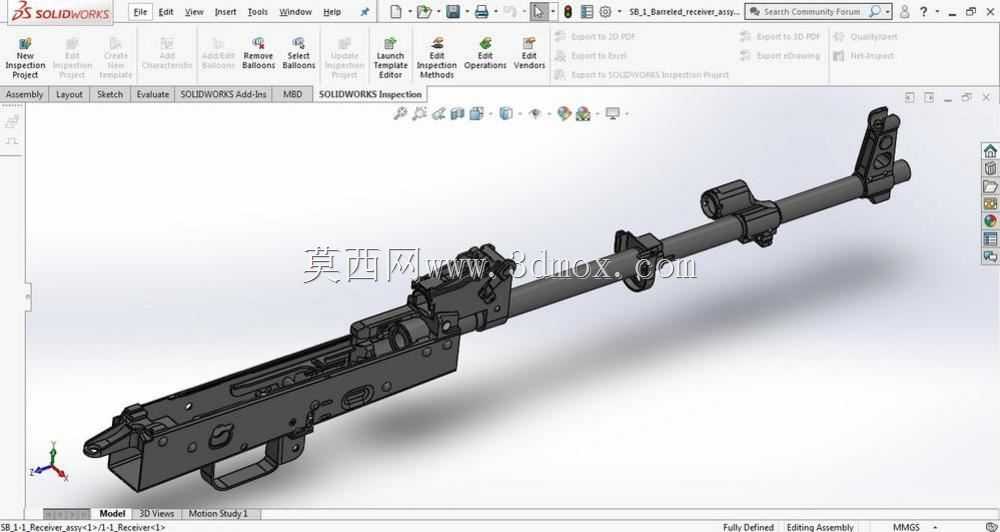
Task: Click Hide/Show Items icon
Action: pos(535,114)
